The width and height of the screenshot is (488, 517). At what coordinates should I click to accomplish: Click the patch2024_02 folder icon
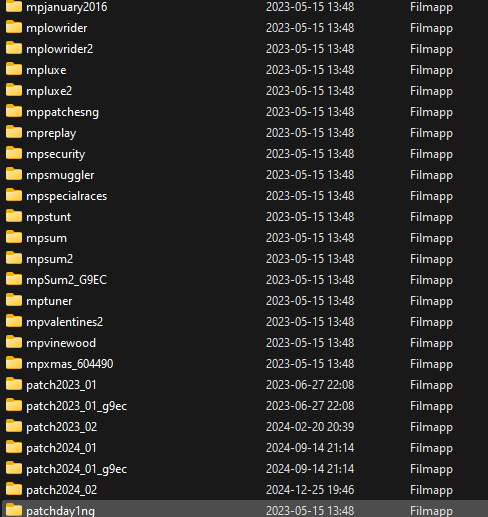click(14, 489)
